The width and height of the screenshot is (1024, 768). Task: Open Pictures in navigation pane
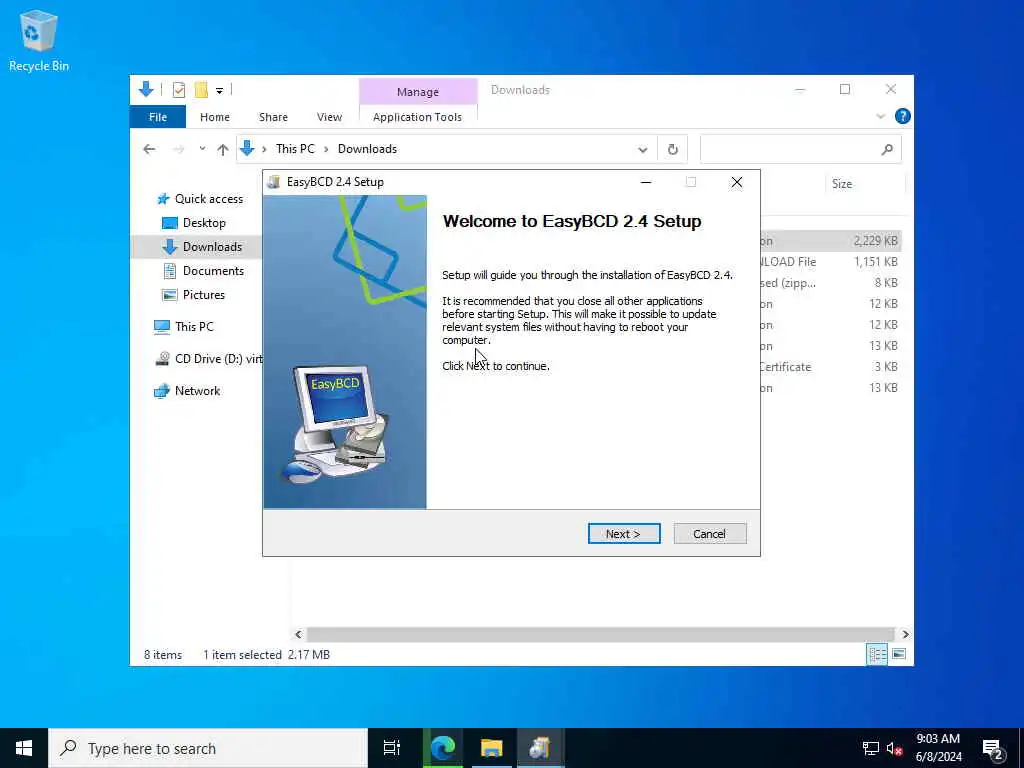coord(193,295)
